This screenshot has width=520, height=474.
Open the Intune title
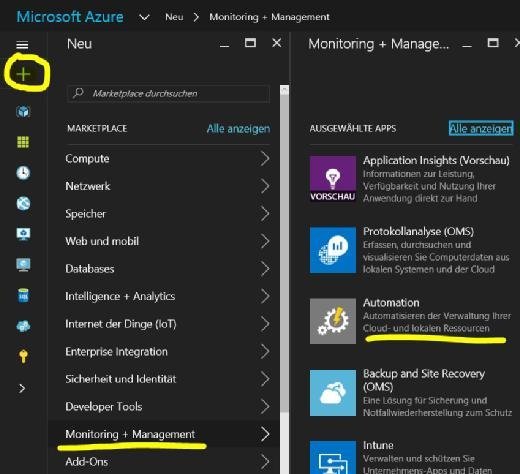378,445
